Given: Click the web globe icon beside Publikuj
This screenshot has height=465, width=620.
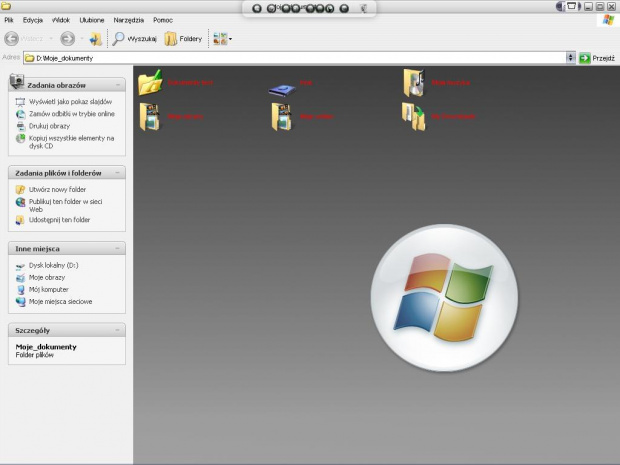Looking at the screenshot, I should click(x=20, y=202).
